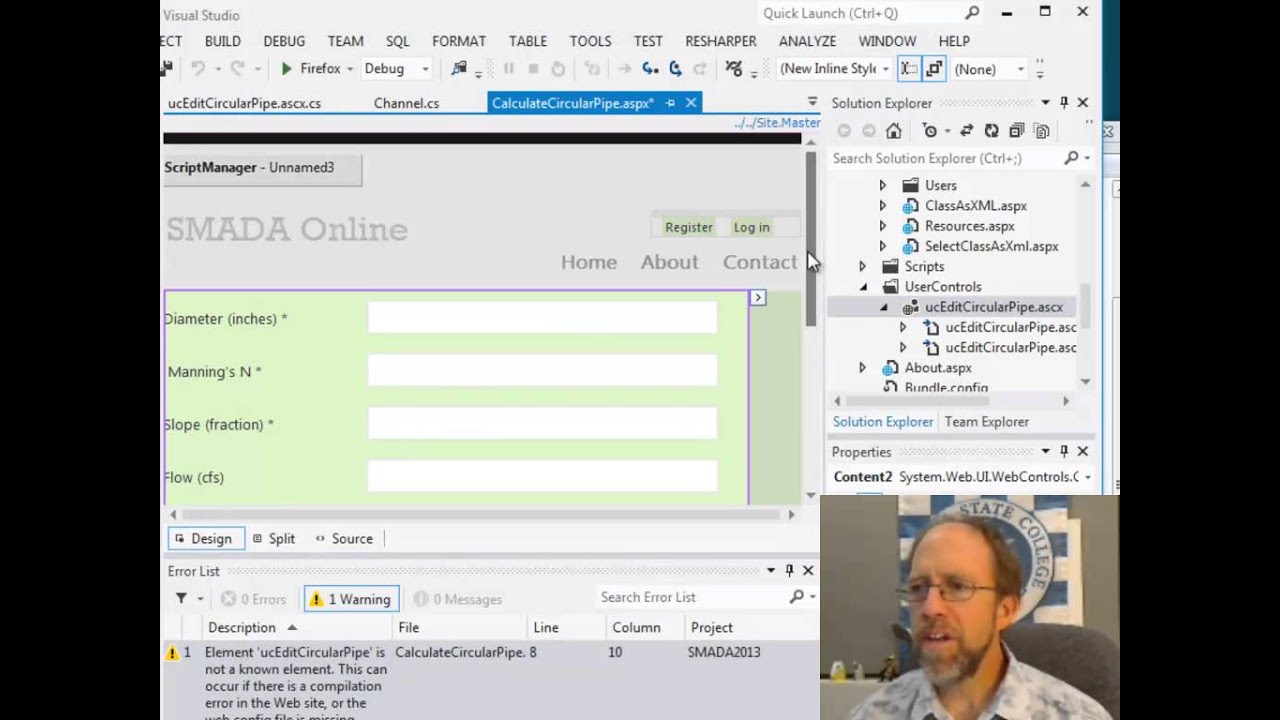Click the designer horizontal scrollbar
1280x720 pixels.
pyautogui.click(x=480, y=514)
